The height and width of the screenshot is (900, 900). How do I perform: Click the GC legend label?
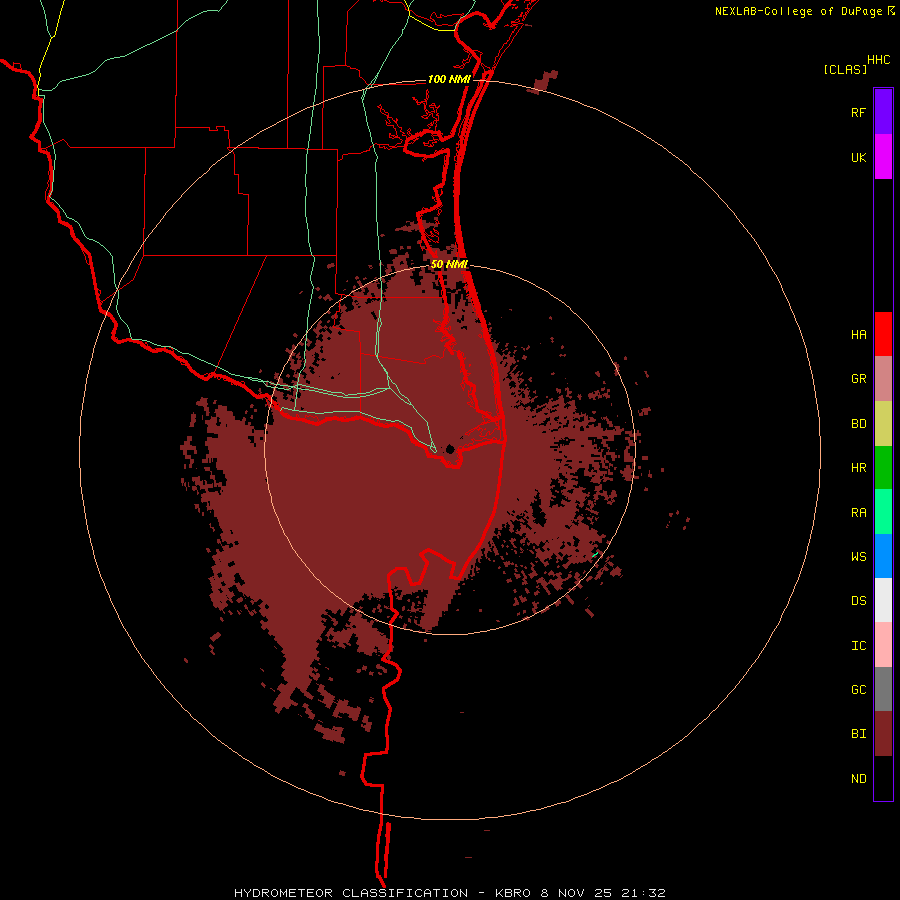pyautogui.click(x=858, y=690)
